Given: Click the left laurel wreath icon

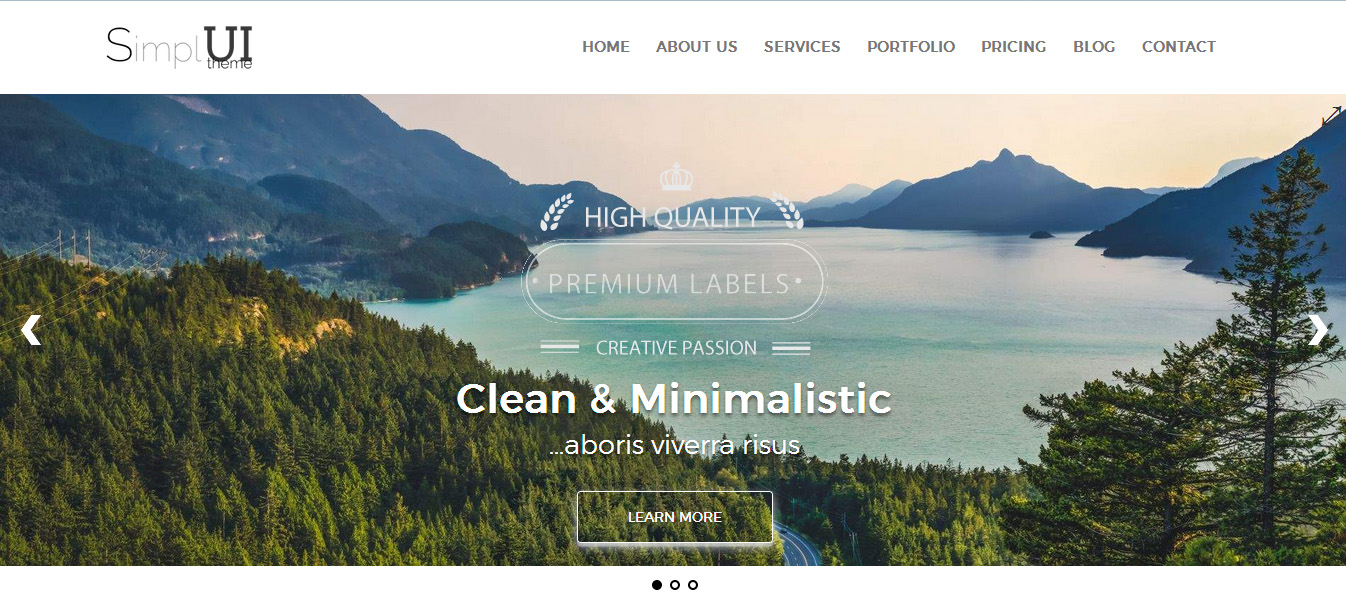Looking at the screenshot, I should point(557,212).
